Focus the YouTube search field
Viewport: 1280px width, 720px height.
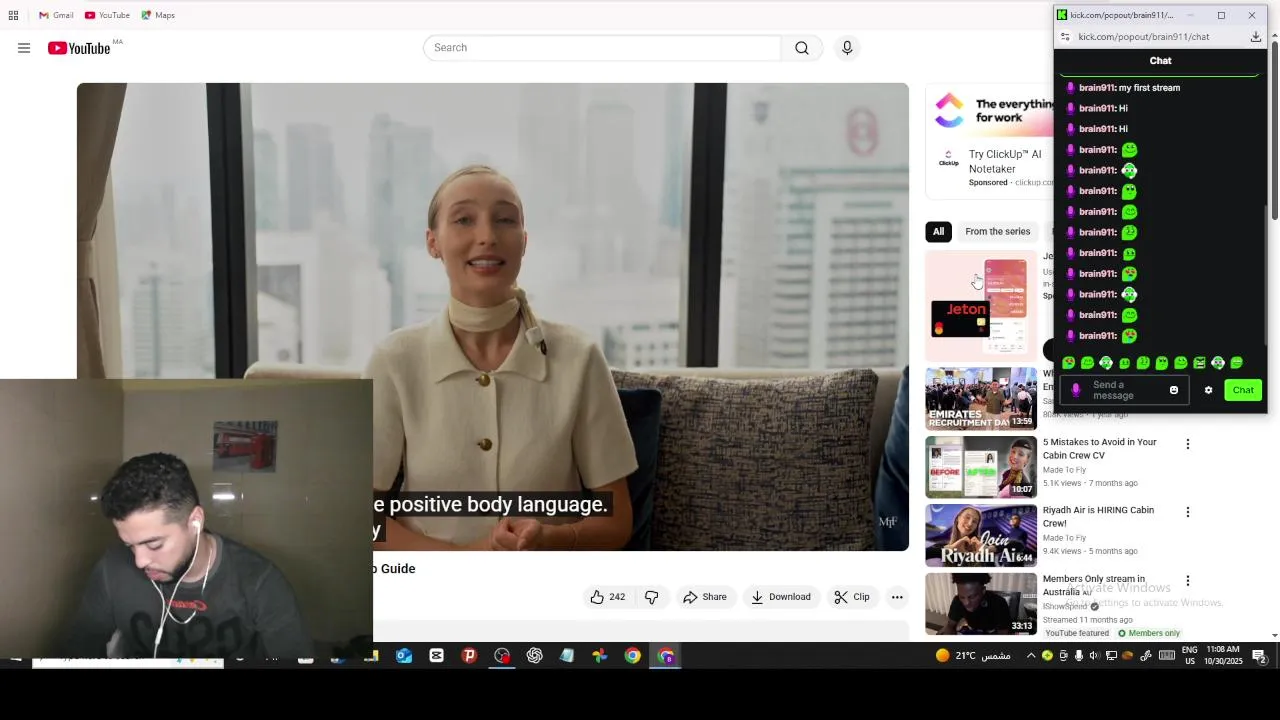click(602, 48)
